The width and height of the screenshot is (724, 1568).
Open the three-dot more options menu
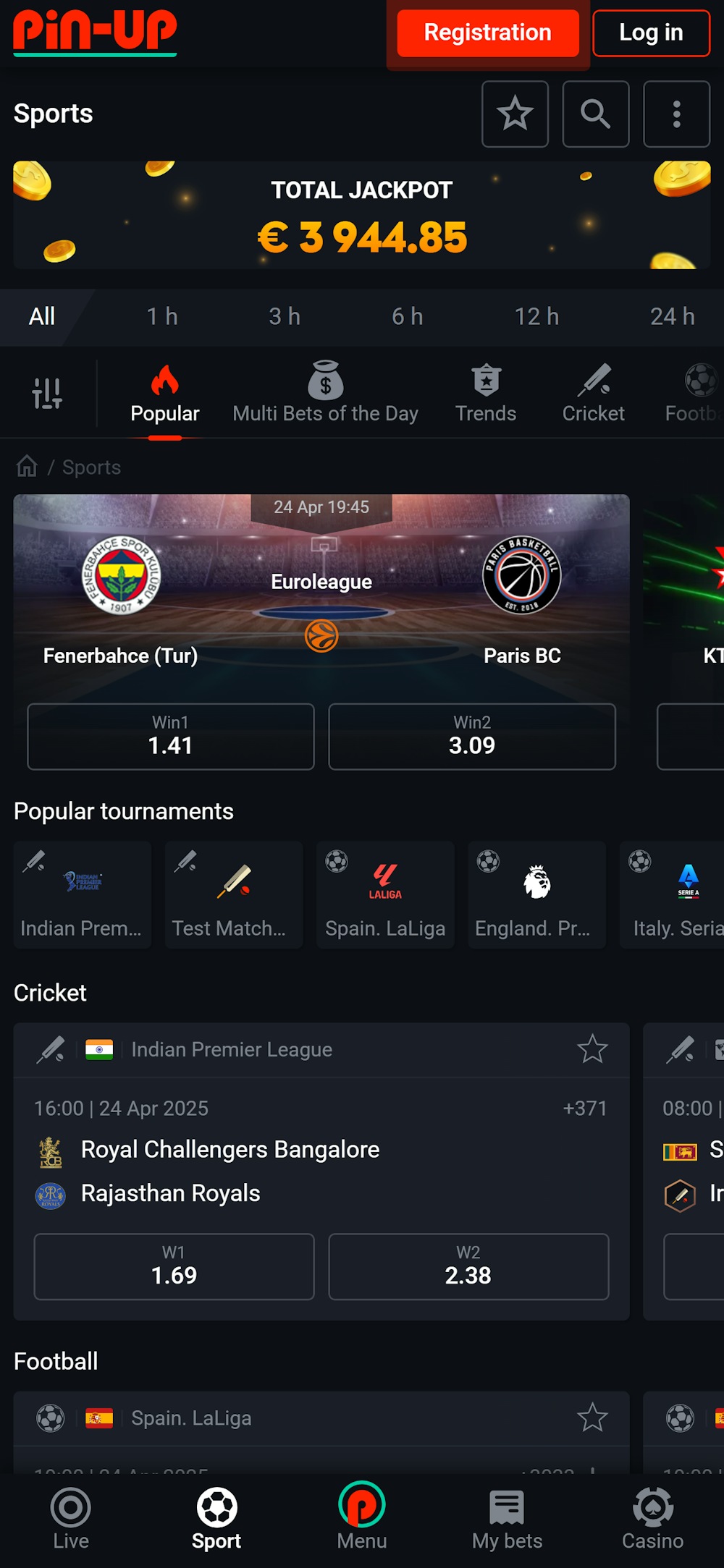(x=676, y=114)
